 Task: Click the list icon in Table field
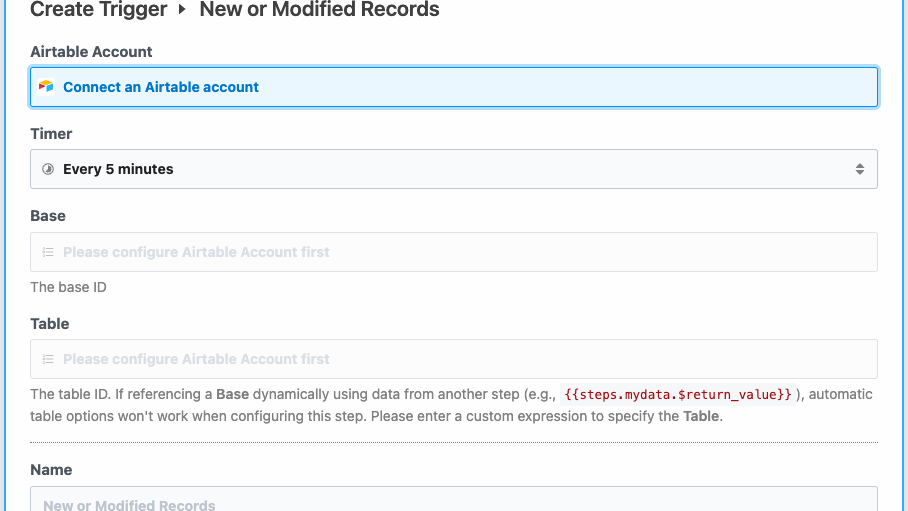pyautogui.click(x=47, y=359)
